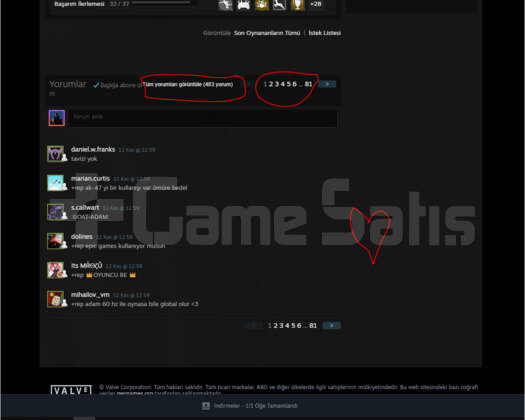Jump to page 81 in pagination above comments
Viewport: 525px width, 420px height.
pos(308,84)
